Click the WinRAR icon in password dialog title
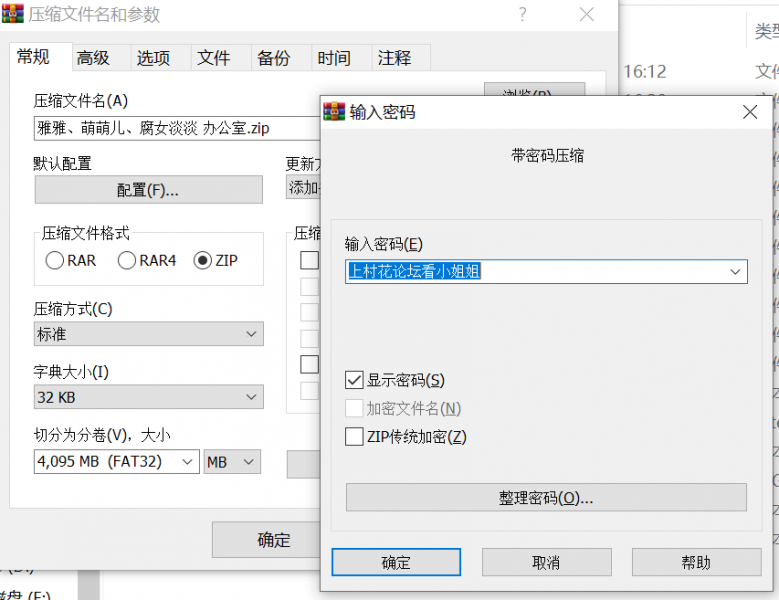 334,112
